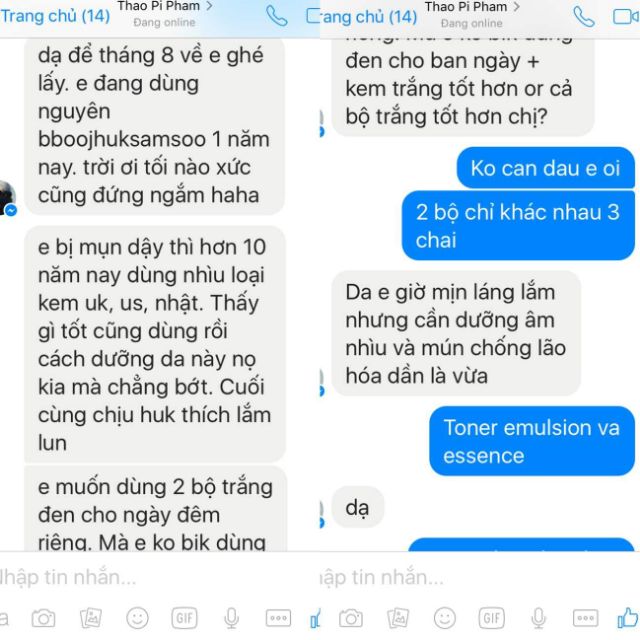Open emoji picker in left chat toolbar

[138, 618]
